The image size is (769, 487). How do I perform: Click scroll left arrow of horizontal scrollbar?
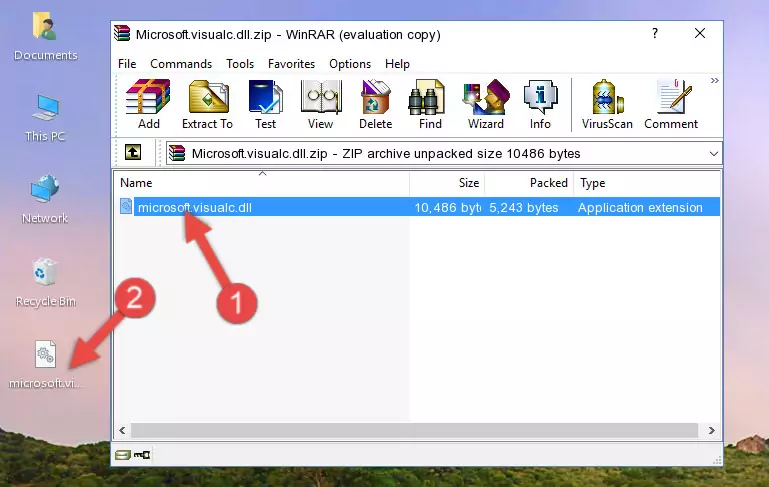[x=123, y=431]
